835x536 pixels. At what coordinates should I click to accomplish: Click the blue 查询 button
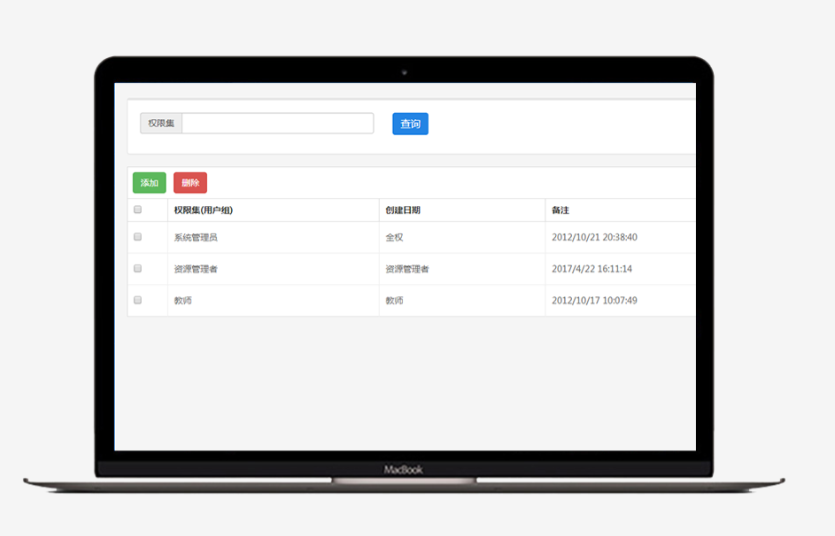click(410, 124)
